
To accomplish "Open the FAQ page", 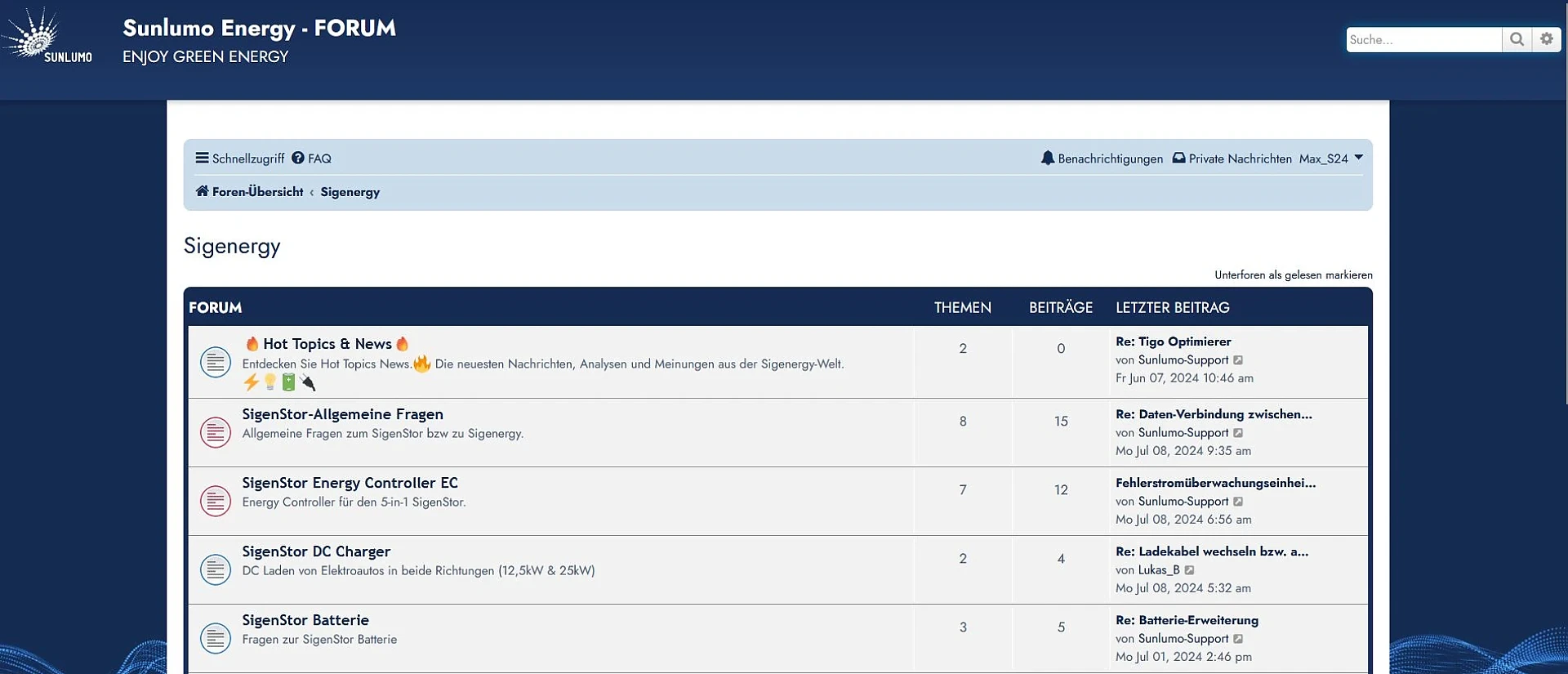I will click(x=312, y=158).
